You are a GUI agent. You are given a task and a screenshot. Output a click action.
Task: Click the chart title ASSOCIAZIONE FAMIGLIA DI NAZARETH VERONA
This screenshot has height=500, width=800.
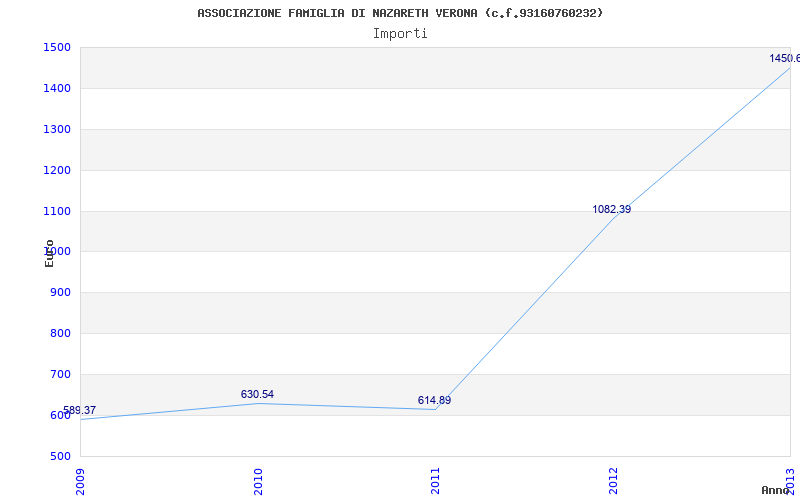[x=400, y=13]
